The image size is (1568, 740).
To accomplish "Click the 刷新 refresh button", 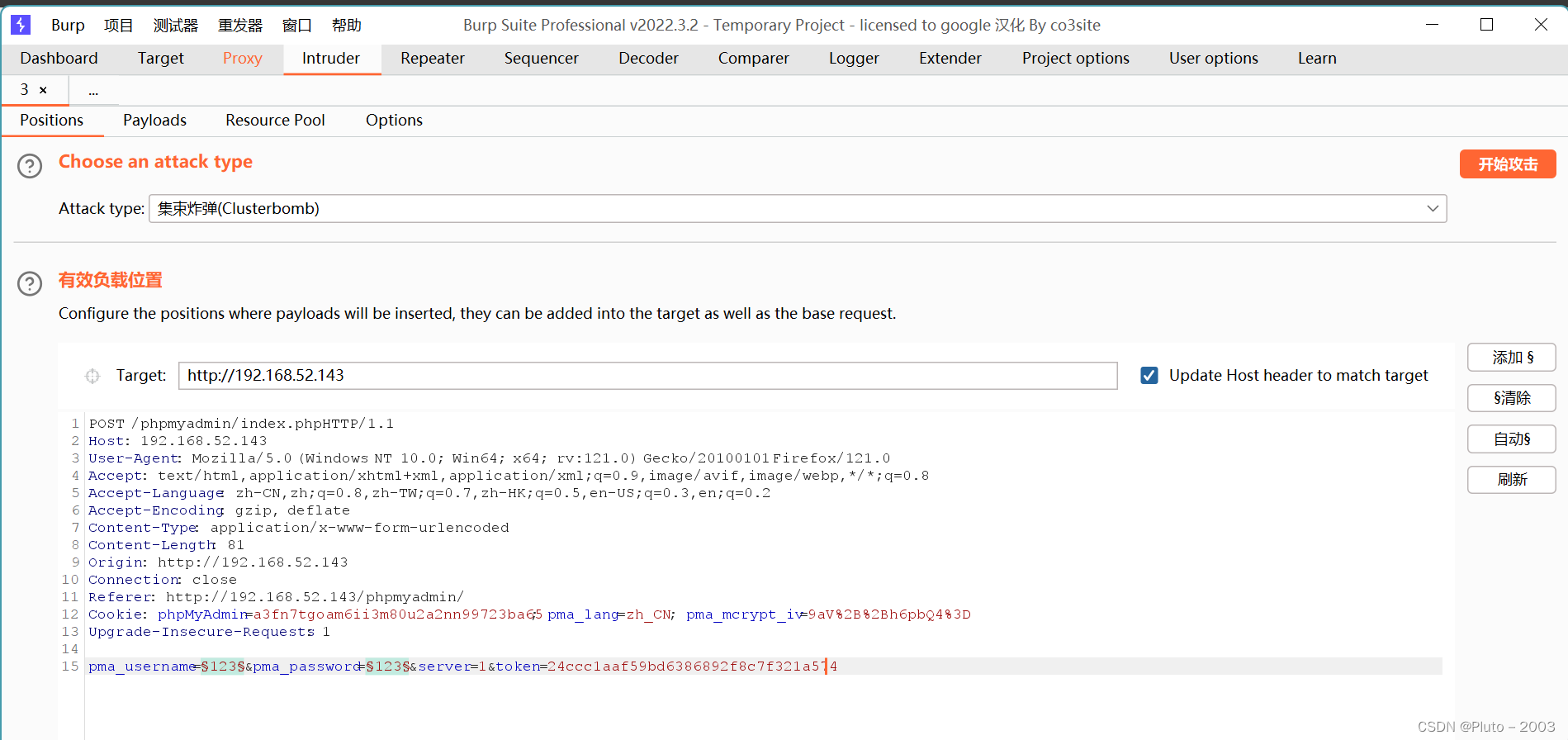I will click(1511, 480).
